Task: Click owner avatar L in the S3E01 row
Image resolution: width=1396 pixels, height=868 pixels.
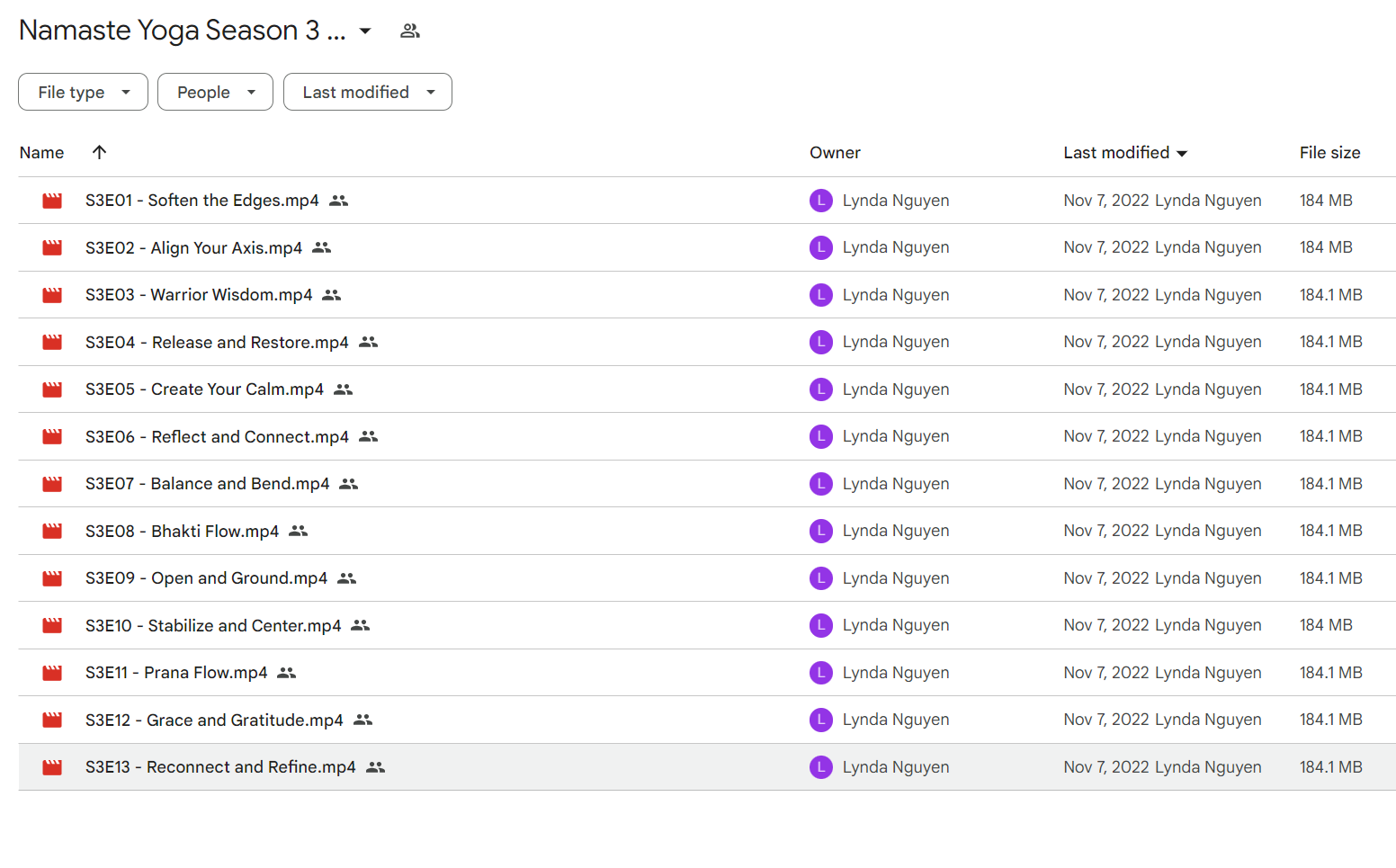Action: 821,201
